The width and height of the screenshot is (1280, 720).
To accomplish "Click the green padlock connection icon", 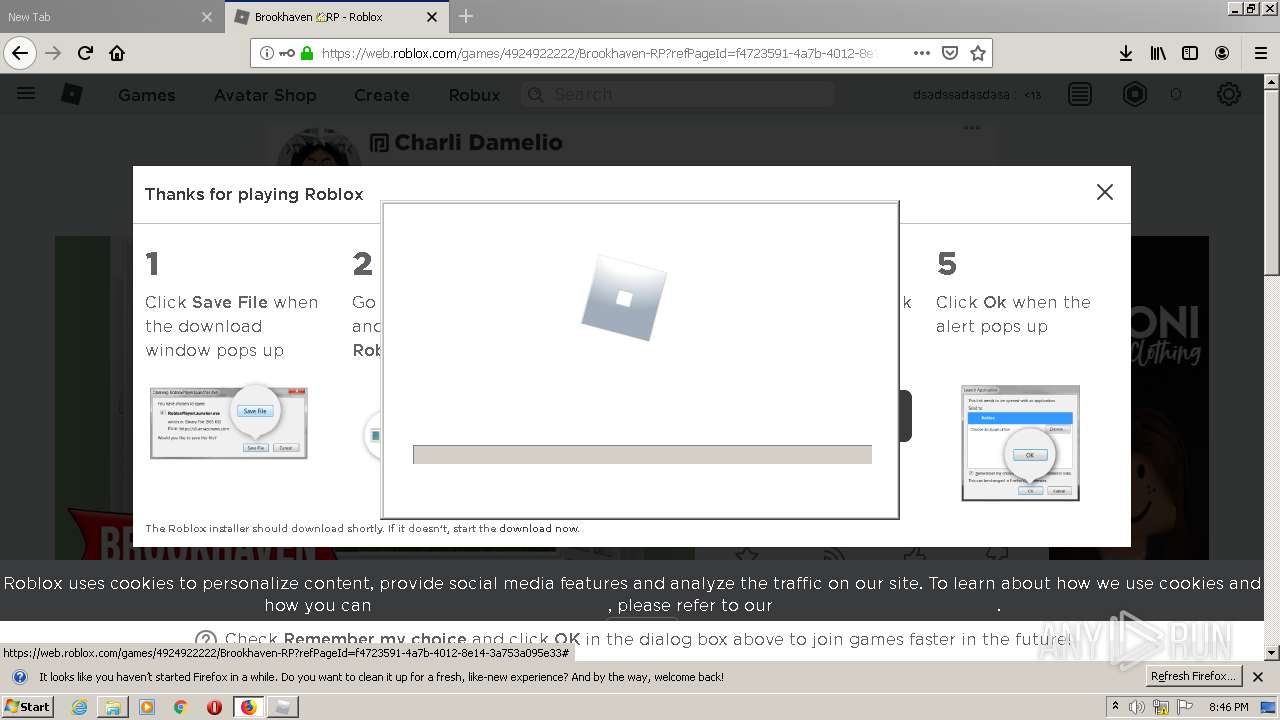I will pyautogui.click(x=306, y=53).
